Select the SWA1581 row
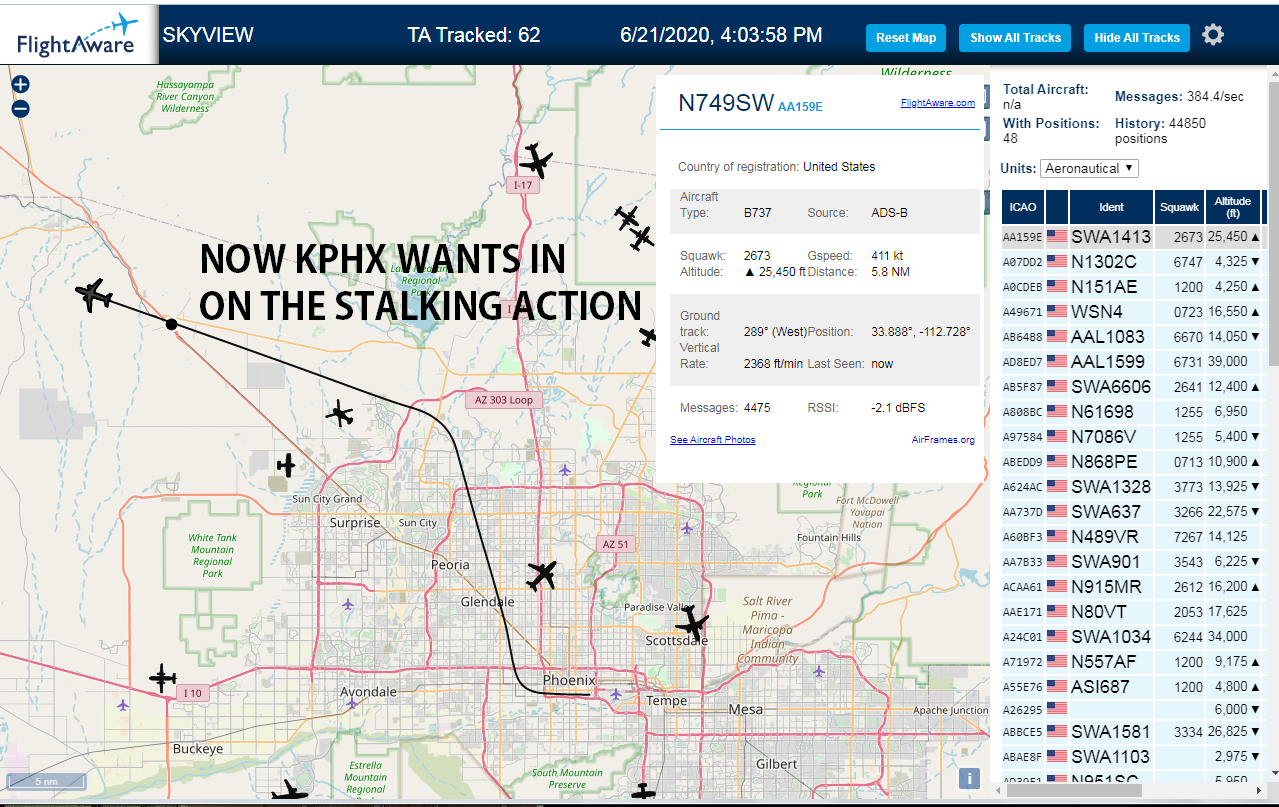This screenshot has width=1279, height=807. click(1133, 732)
